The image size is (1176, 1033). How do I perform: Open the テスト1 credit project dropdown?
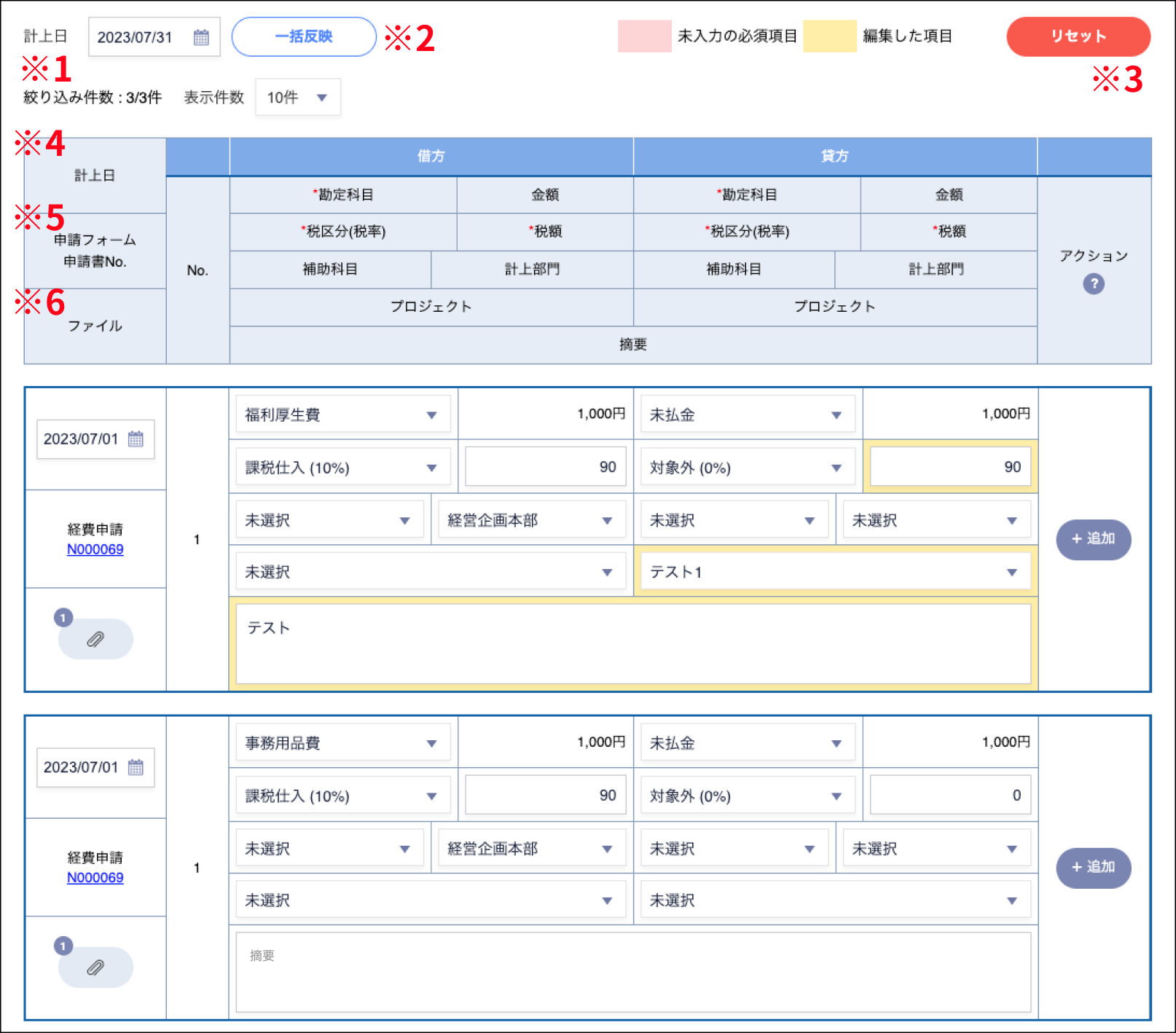click(836, 572)
